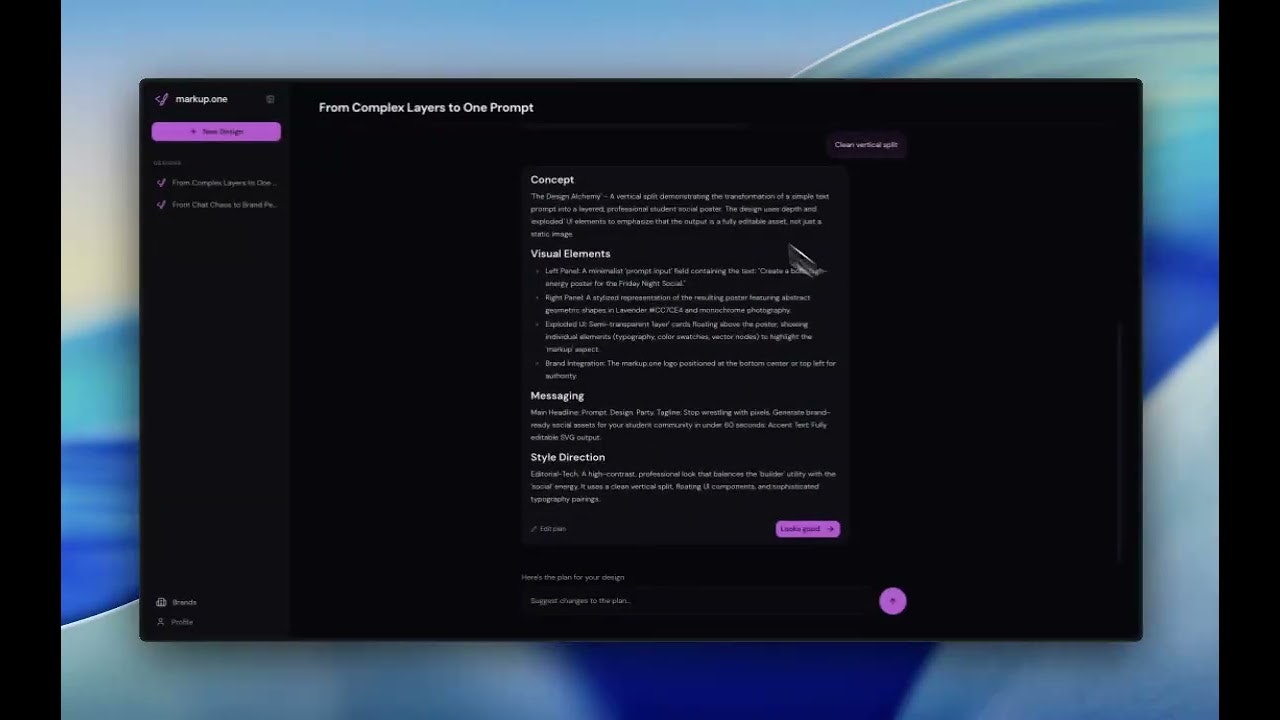Approve plan with Looks good button
This screenshot has height=720, width=1280.
click(x=808, y=529)
